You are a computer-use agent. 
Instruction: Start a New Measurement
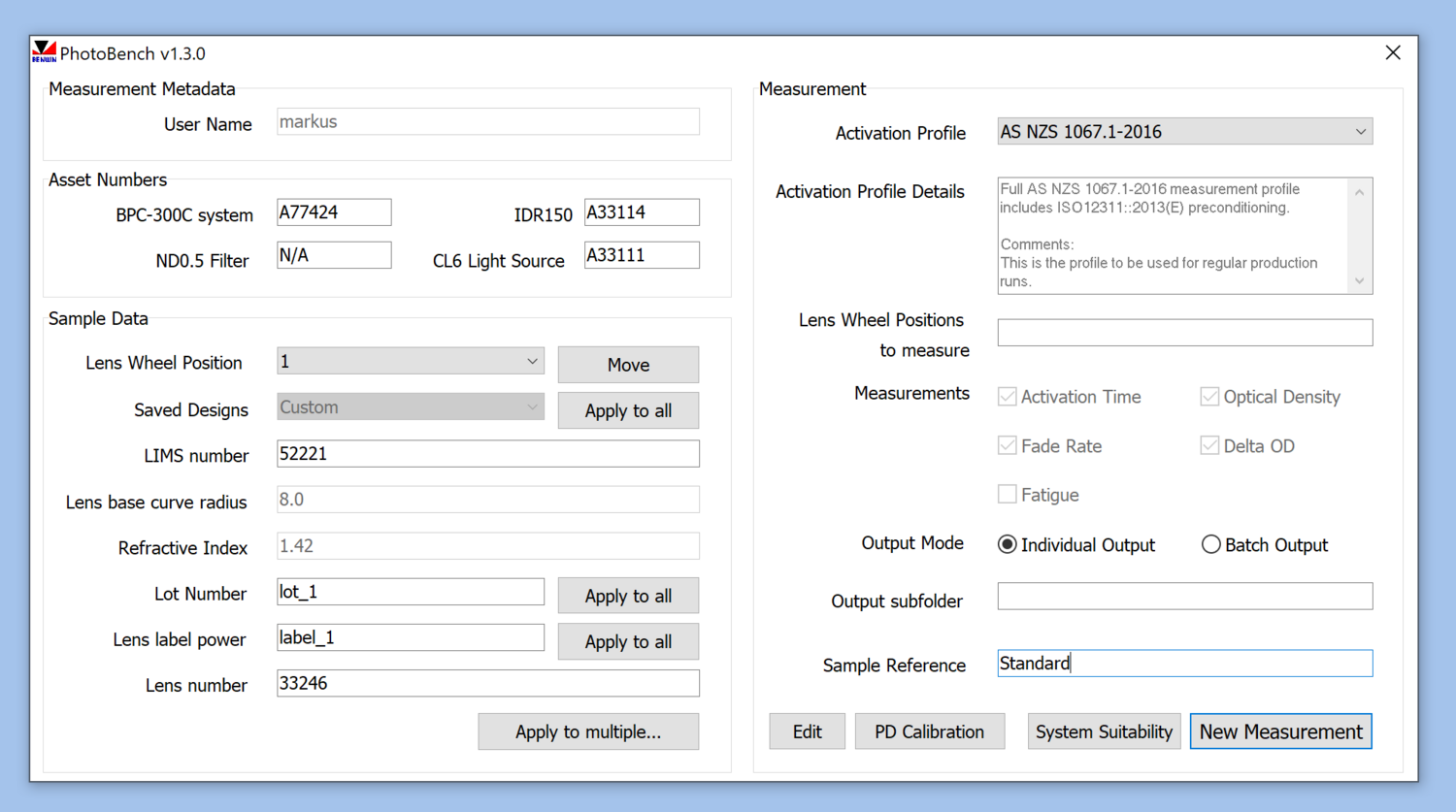(1280, 732)
